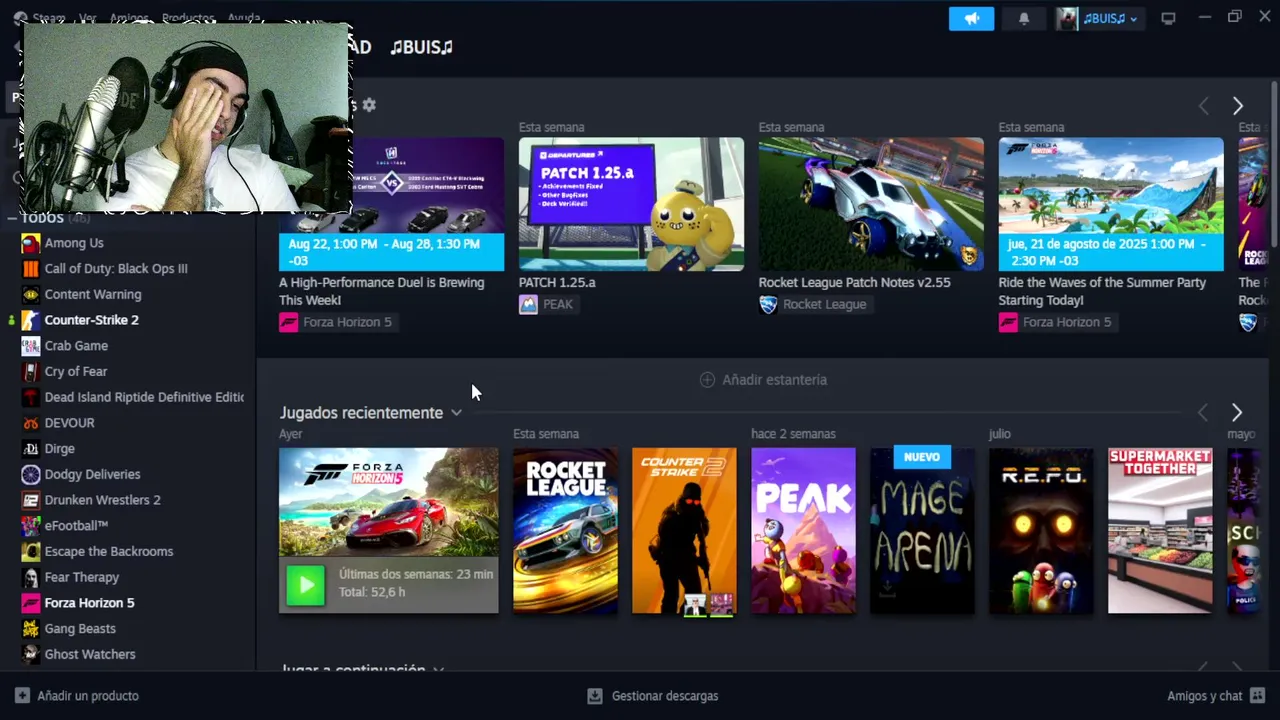Go to next page of news shelf
This screenshot has width=1280, height=720.
[1238, 106]
